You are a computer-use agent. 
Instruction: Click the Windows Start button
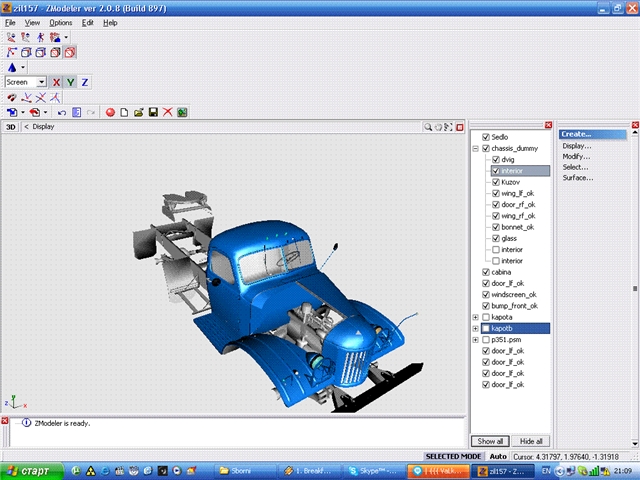[x=32, y=469]
